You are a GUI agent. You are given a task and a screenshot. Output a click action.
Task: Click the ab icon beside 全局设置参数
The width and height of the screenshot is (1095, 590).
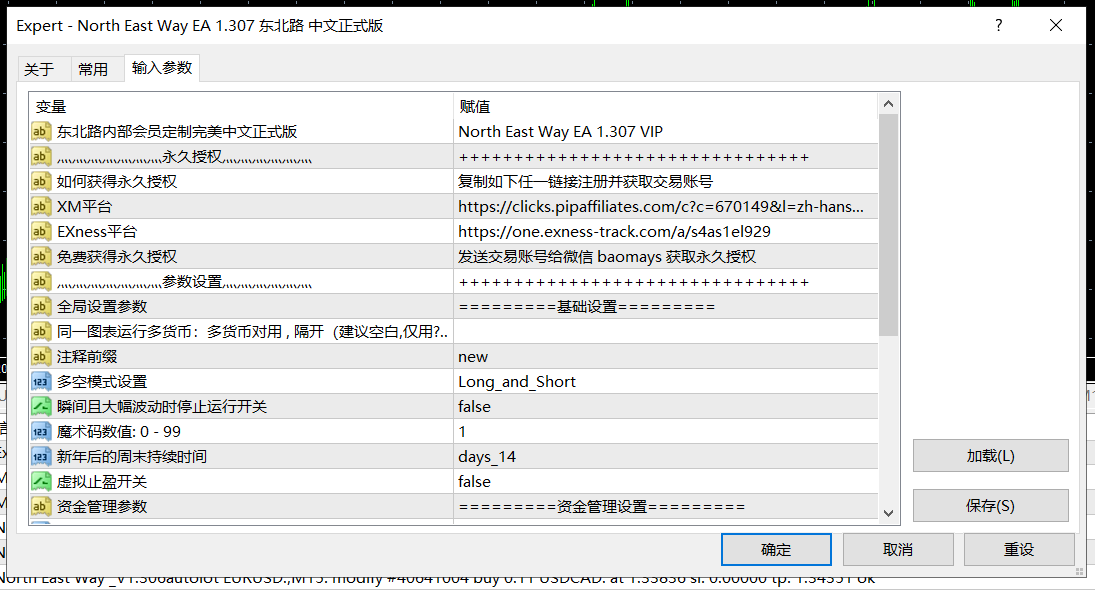41,307
